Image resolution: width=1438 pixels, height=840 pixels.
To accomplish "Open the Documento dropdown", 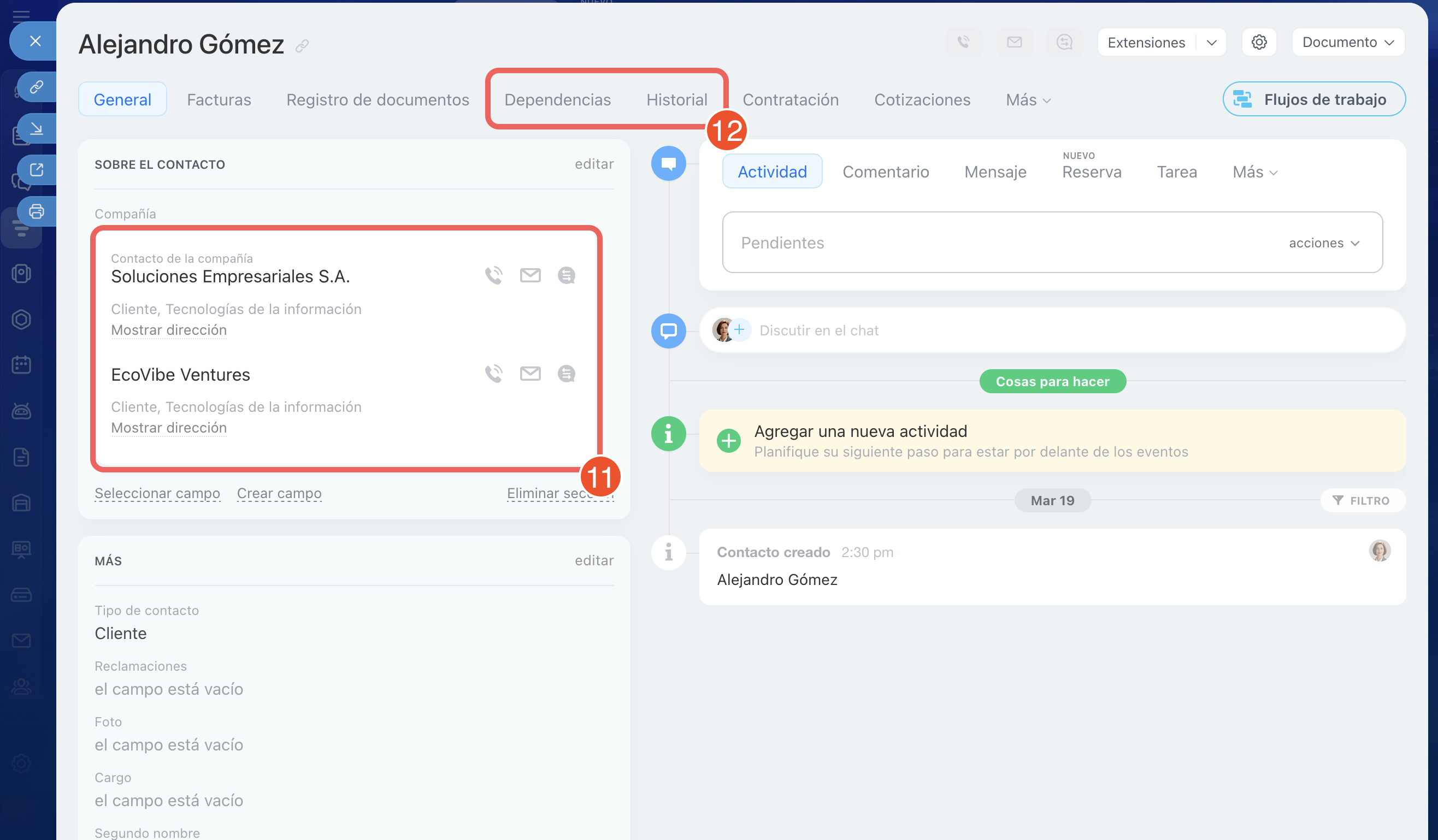I will [x=1348, y=42].
